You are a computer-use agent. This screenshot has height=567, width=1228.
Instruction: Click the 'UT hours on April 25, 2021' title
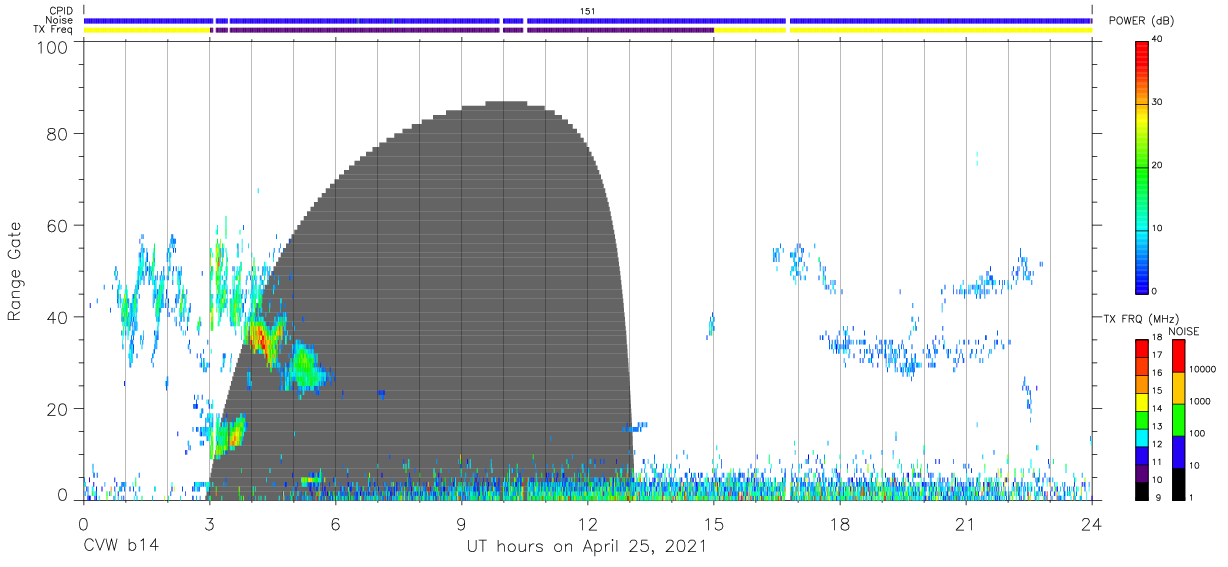pyautogui.click(x=586, y=547)
